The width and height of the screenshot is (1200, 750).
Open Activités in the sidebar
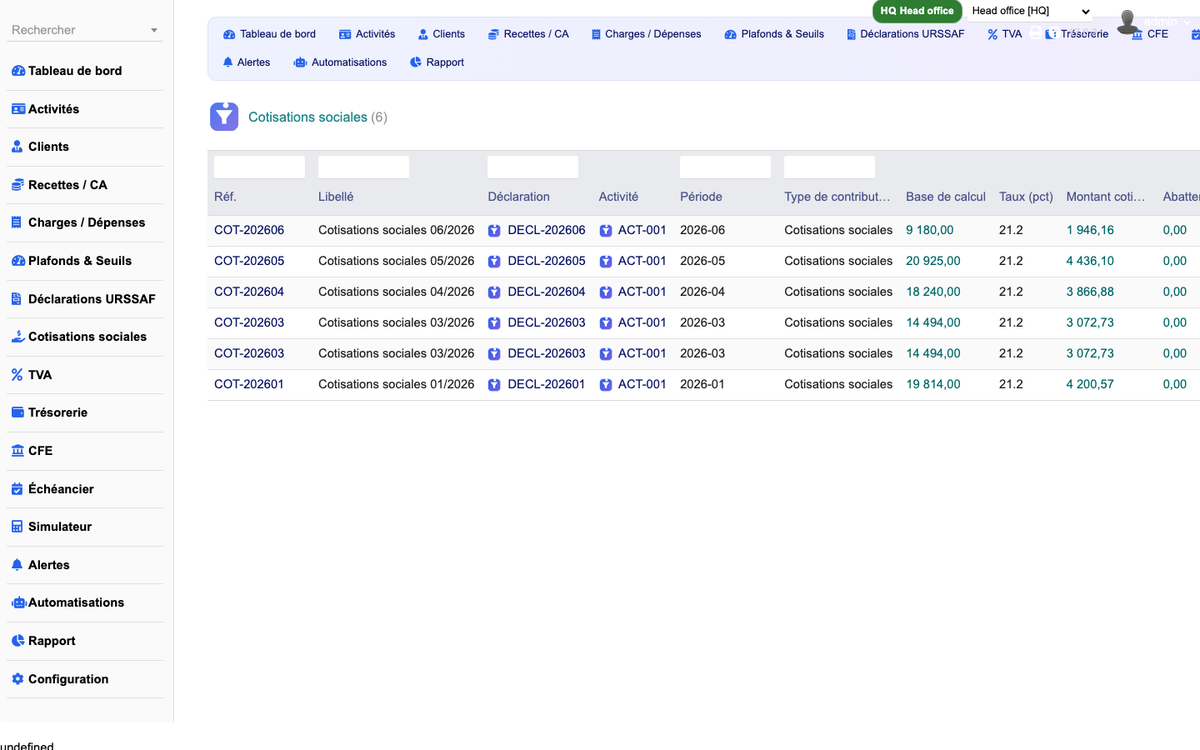pos(53,109)
